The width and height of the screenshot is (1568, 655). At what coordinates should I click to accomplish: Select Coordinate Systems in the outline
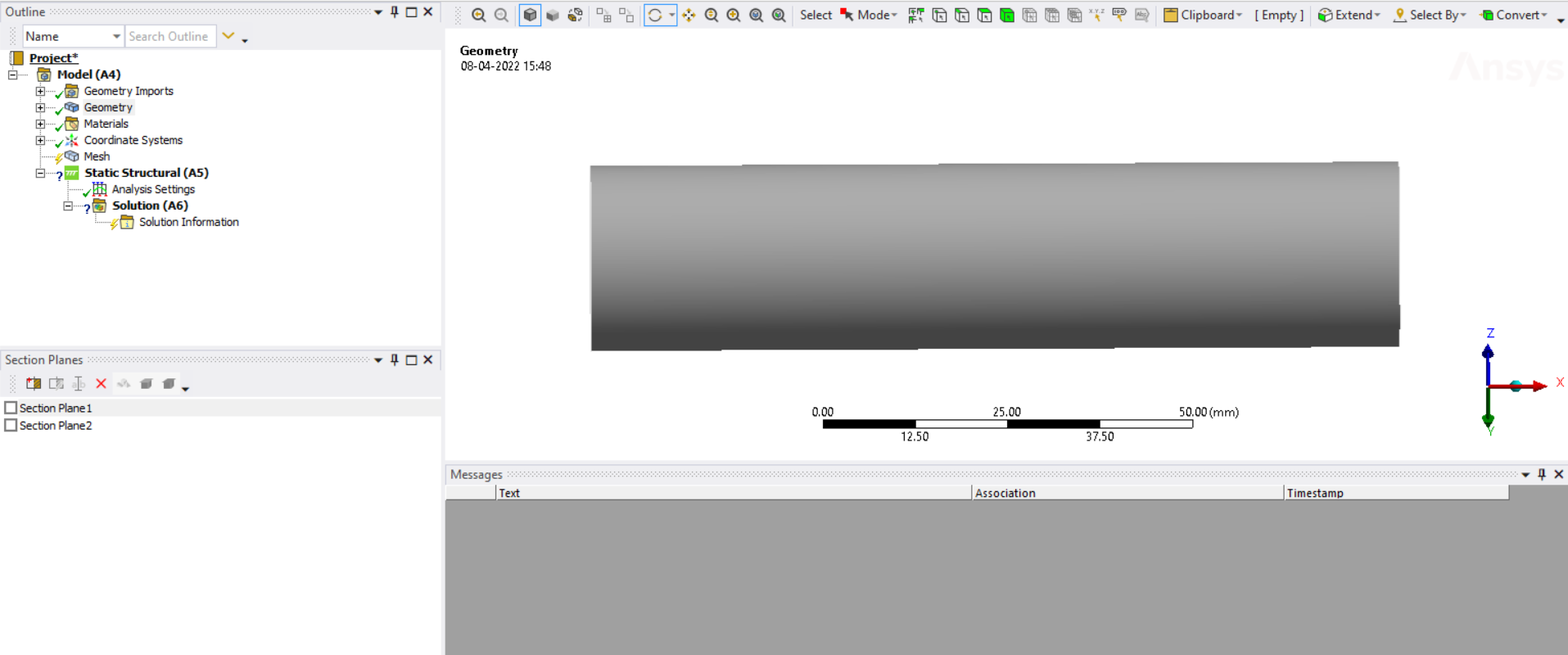click(133, 140)
